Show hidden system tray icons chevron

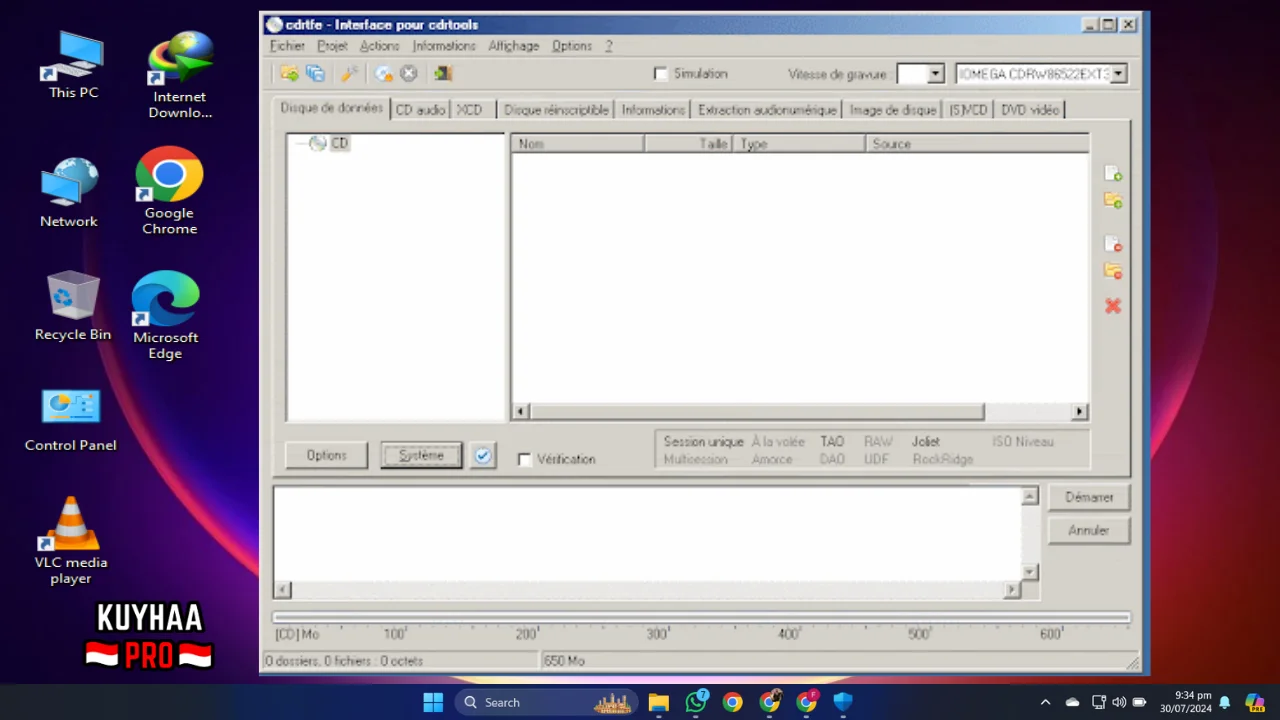(x=1045, y=702)
